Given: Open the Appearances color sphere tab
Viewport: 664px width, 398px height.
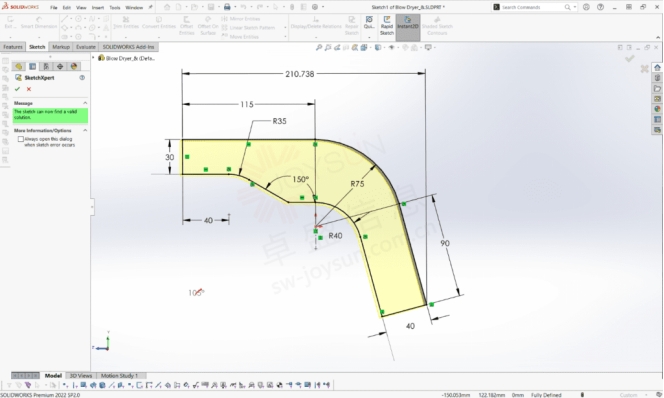Looking at the screenshot, I should click(x=74, y=66).
